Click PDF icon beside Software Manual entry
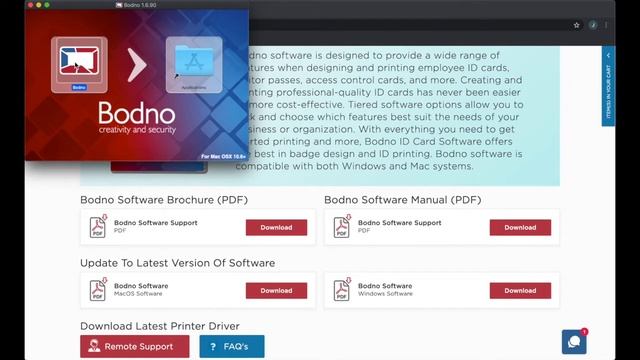This screenshot has width=640, height=360. (x=342, y=226)
